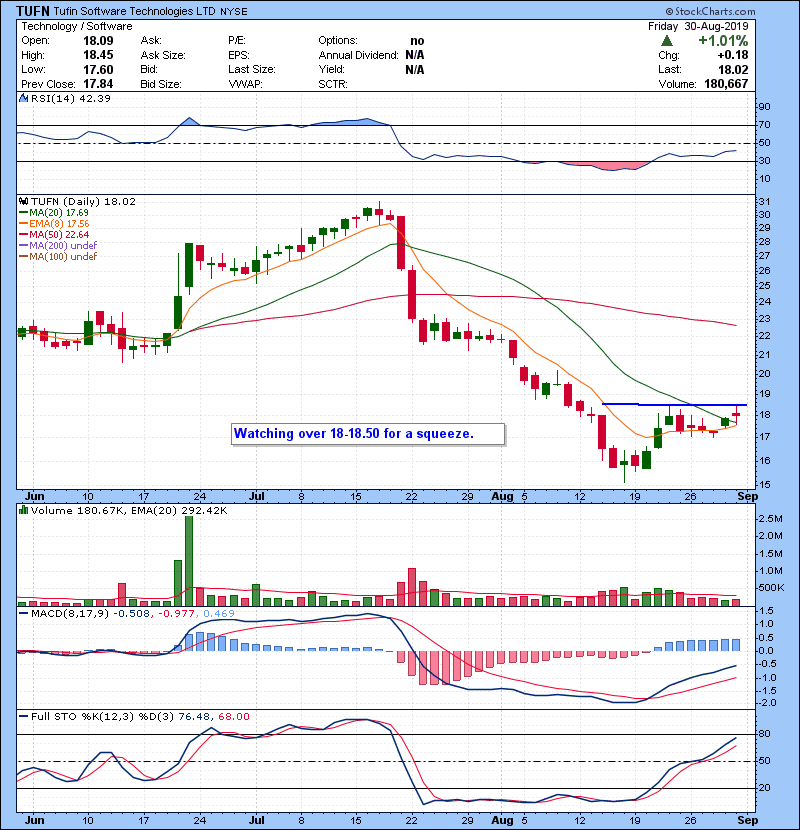Click the MA(100) undef legend text
The image size is (800, 830).
[63, 257]
